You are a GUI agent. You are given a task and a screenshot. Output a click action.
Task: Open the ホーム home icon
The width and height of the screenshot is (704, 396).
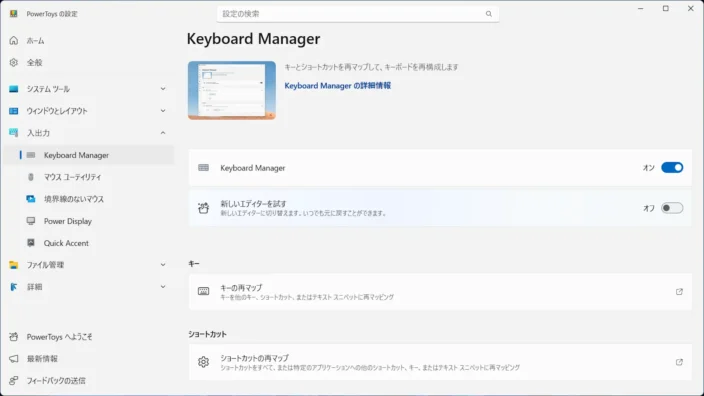13,40
